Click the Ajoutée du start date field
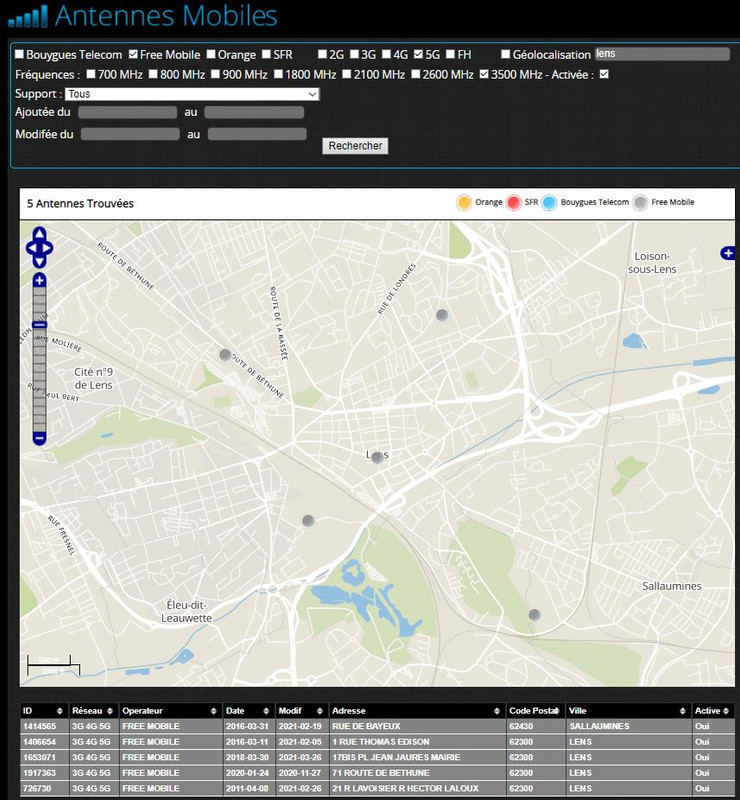 tap(128, 112)
